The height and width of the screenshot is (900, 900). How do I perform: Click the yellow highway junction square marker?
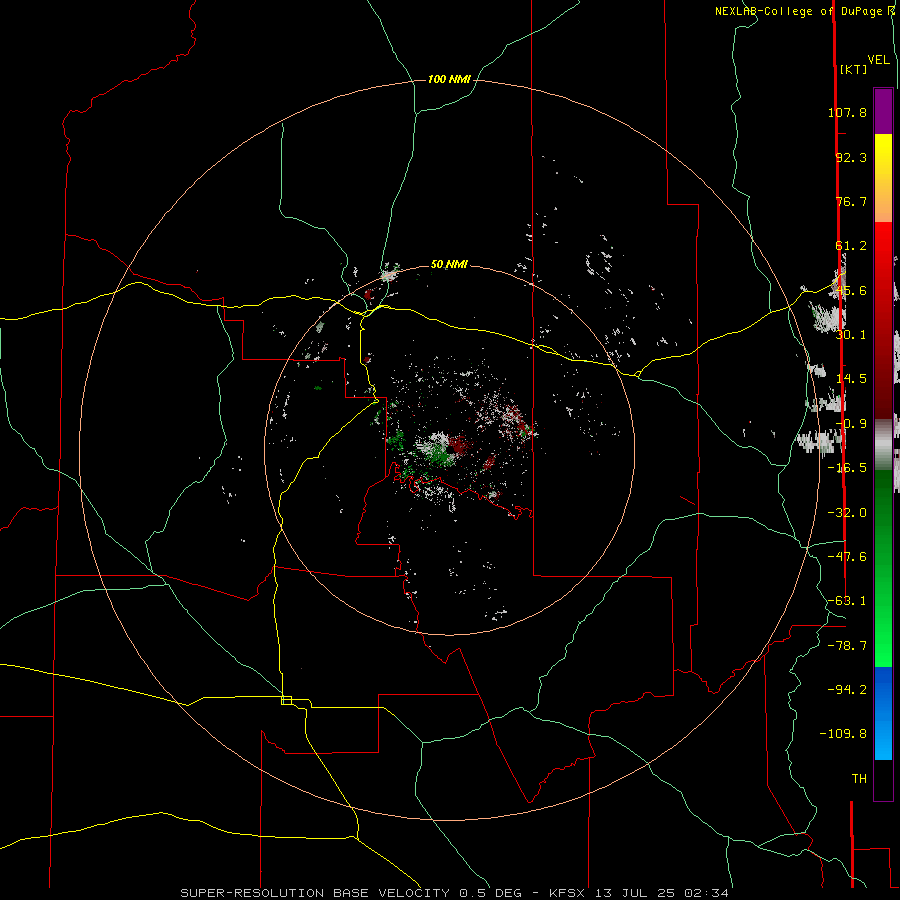pyautogui.click(x=286, y=700)
